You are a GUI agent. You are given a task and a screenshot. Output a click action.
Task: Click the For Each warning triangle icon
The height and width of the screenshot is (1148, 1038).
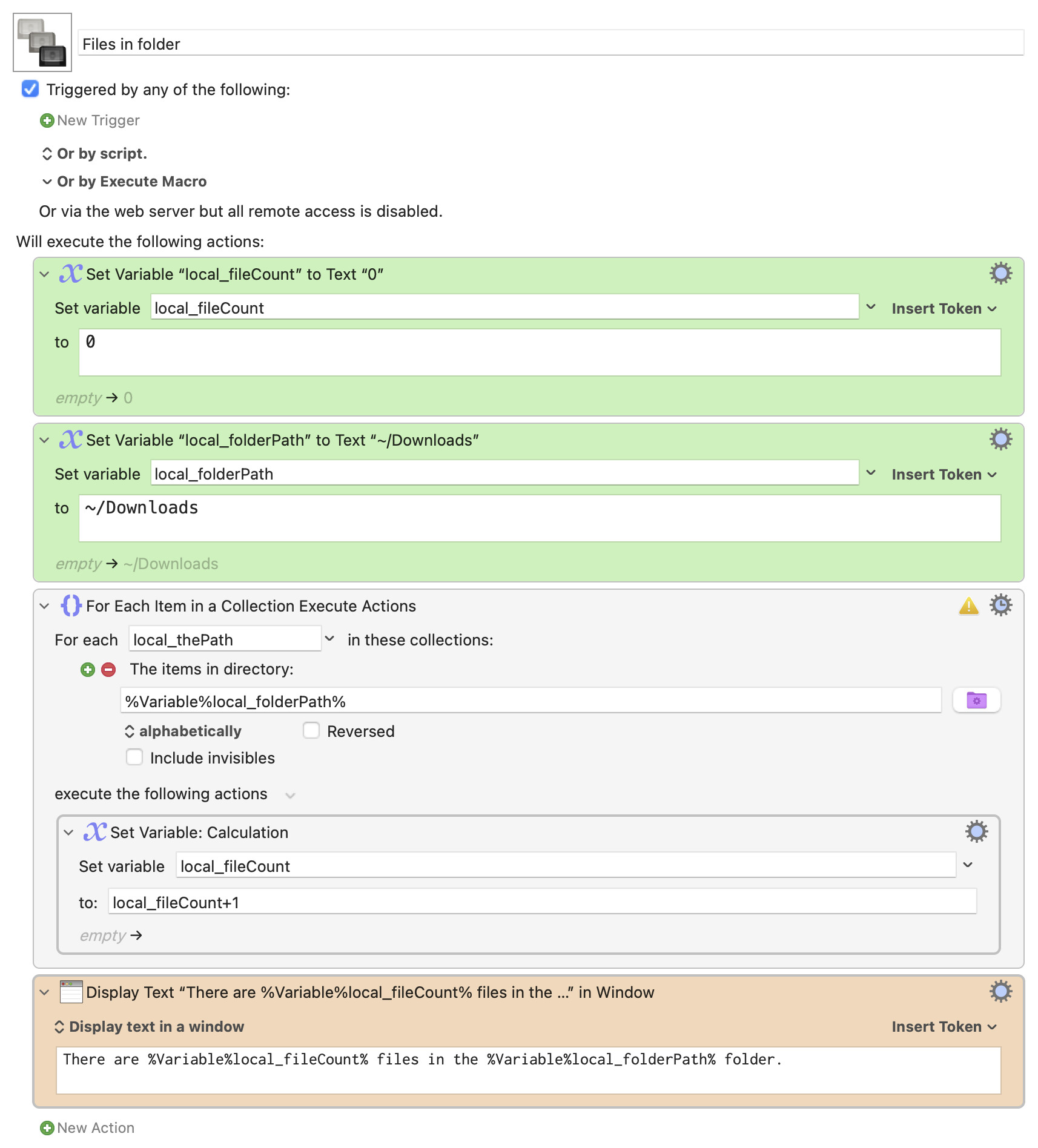tap(968, 605)
